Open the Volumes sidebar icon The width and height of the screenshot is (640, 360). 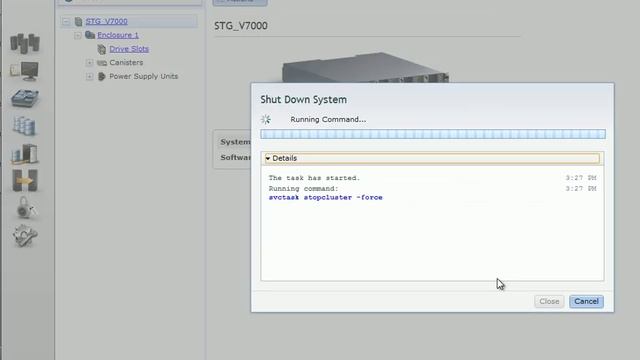(24, 125)
